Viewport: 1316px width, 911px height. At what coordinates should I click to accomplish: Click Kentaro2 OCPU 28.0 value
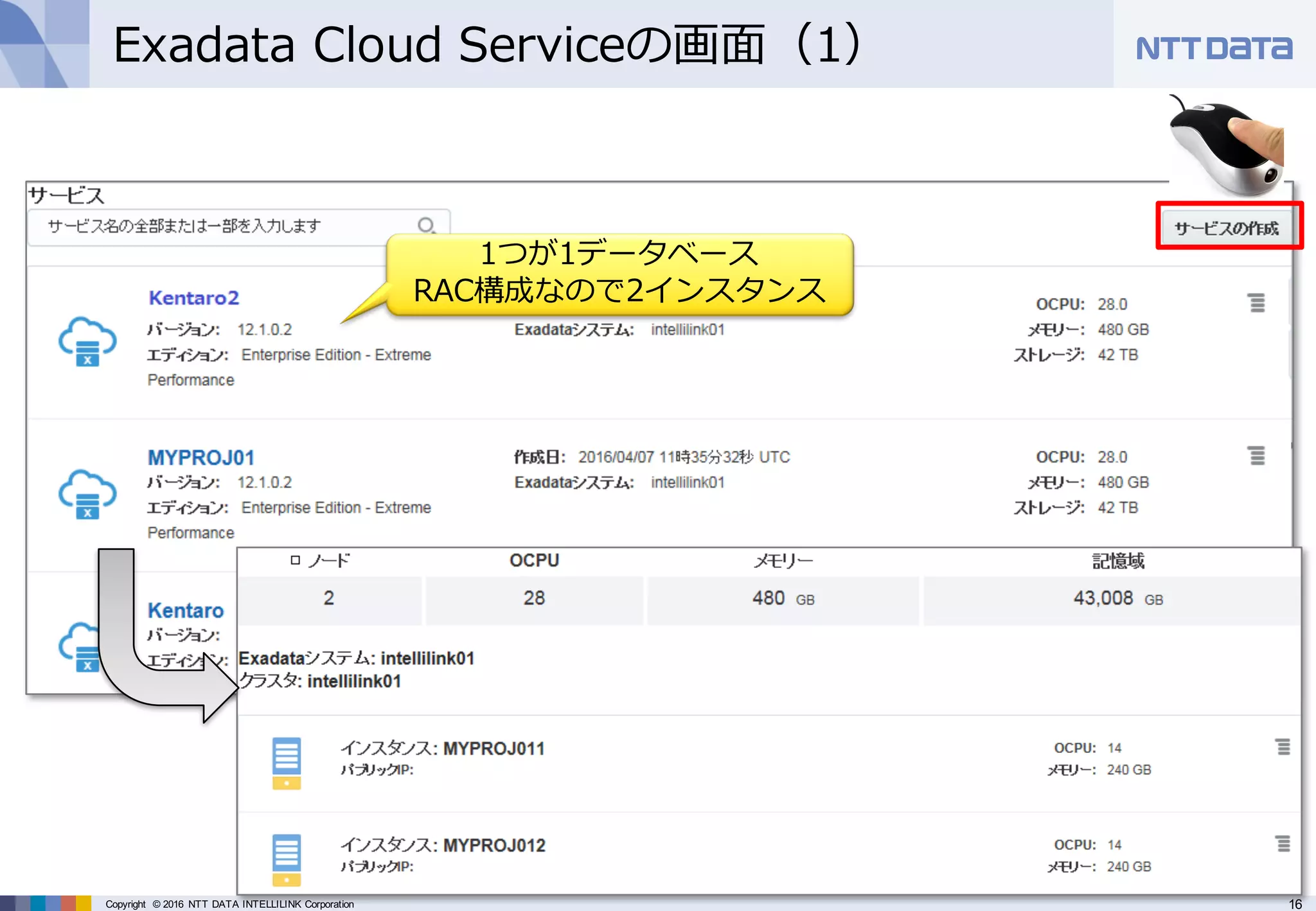1112,304
